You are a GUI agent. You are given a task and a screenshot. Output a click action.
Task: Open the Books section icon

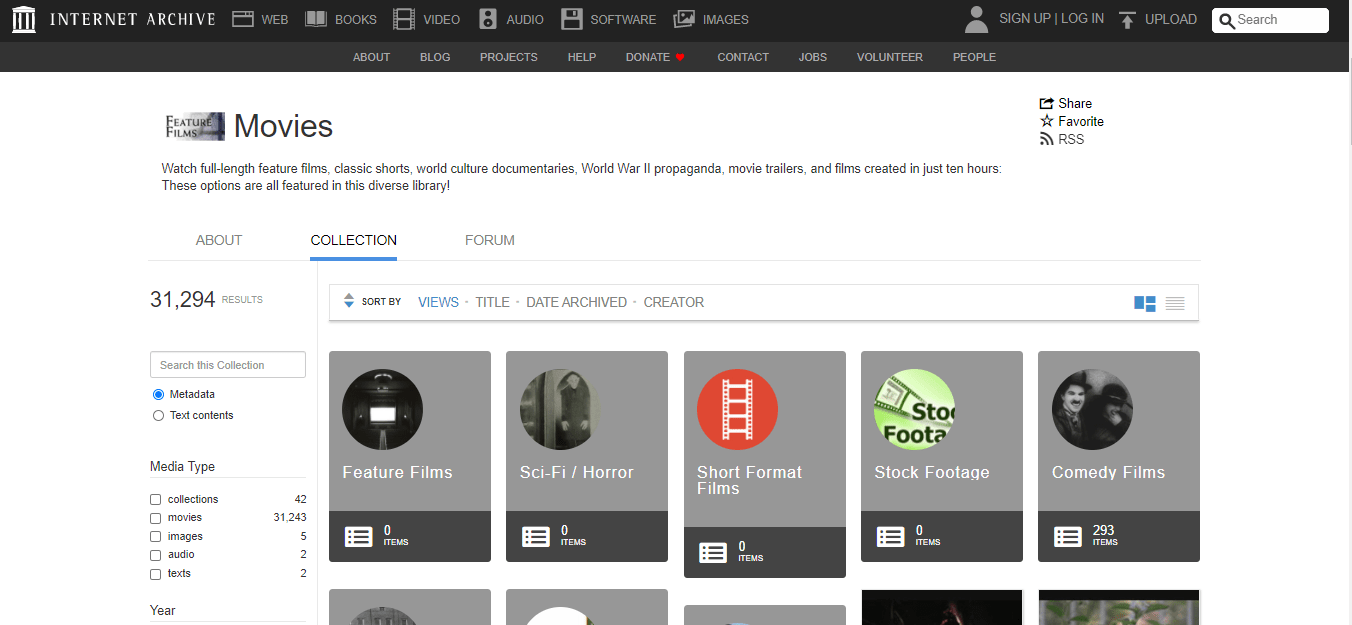coord(316,19)
